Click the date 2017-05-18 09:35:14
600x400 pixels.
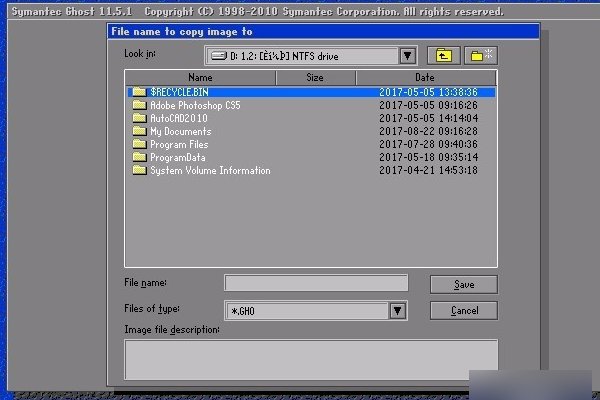428,157
